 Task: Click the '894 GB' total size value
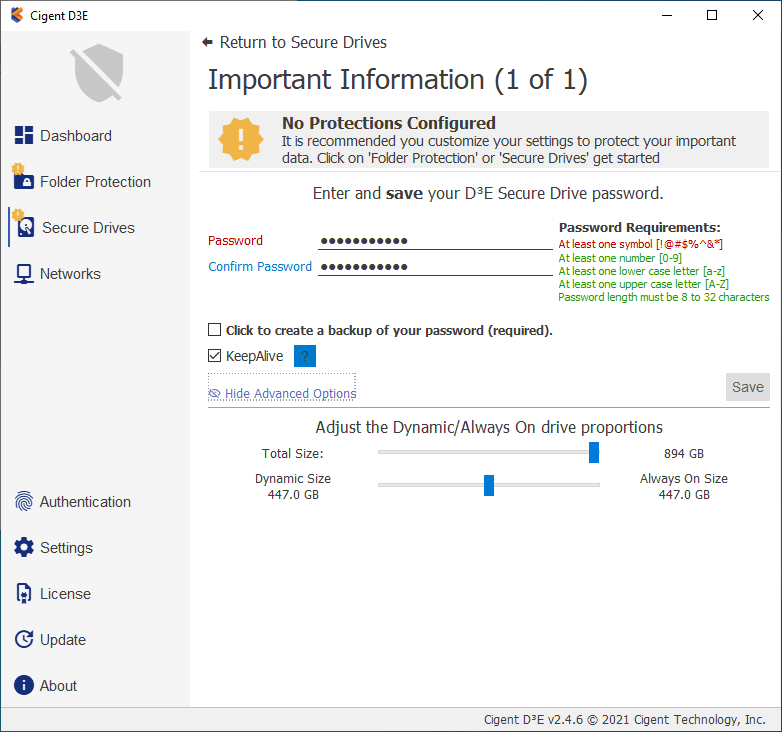coord(684,454)
